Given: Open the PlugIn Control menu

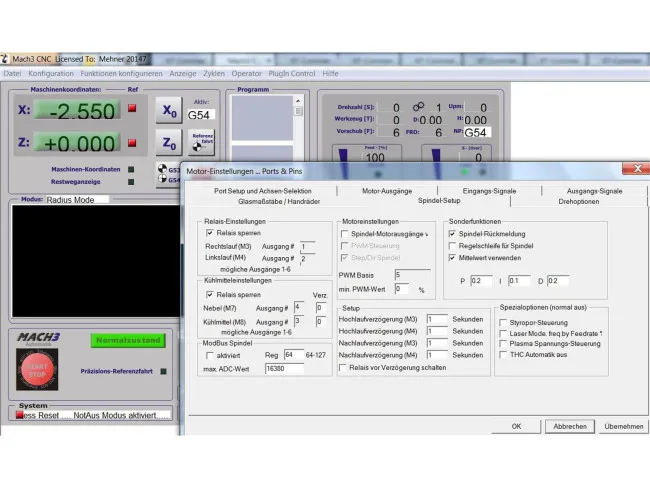Looking at the screenshot, I should [x=292, y=73].
